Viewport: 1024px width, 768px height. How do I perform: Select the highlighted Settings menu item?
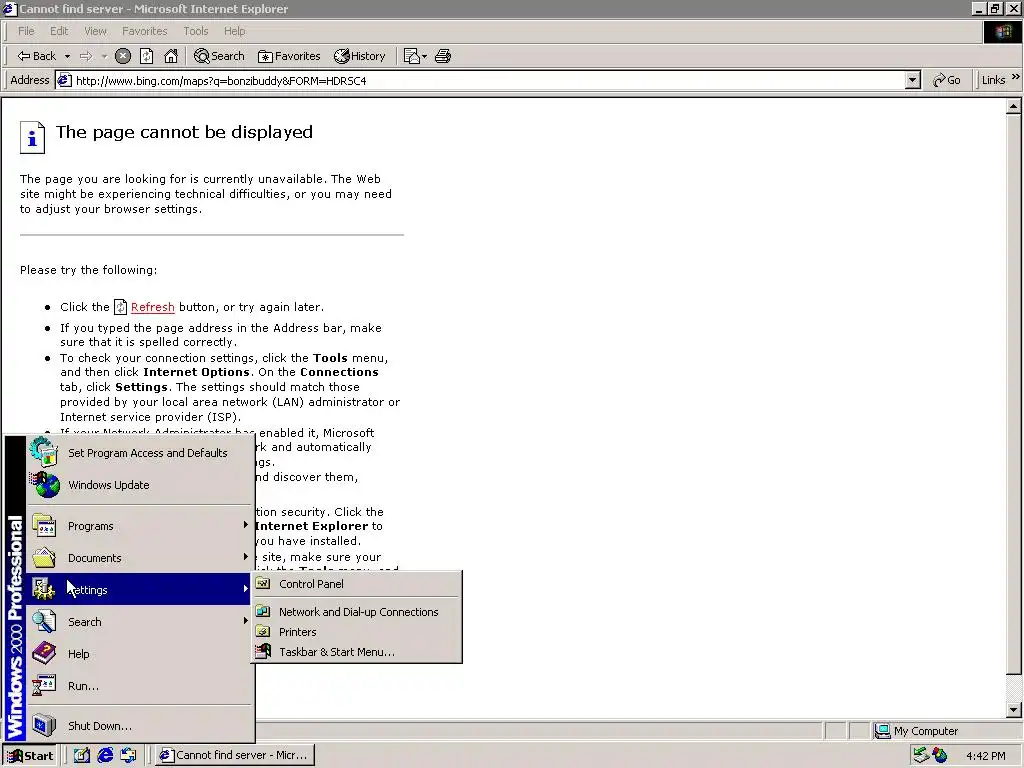pyautogui.click(x=139, y=590)
